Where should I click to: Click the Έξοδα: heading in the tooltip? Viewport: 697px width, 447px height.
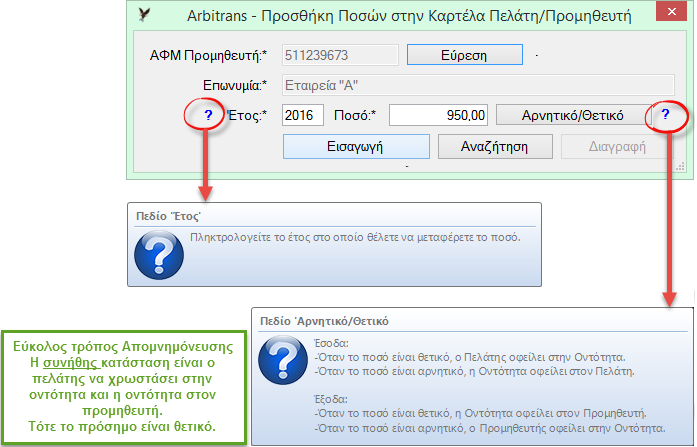click(x=331, y=399)
